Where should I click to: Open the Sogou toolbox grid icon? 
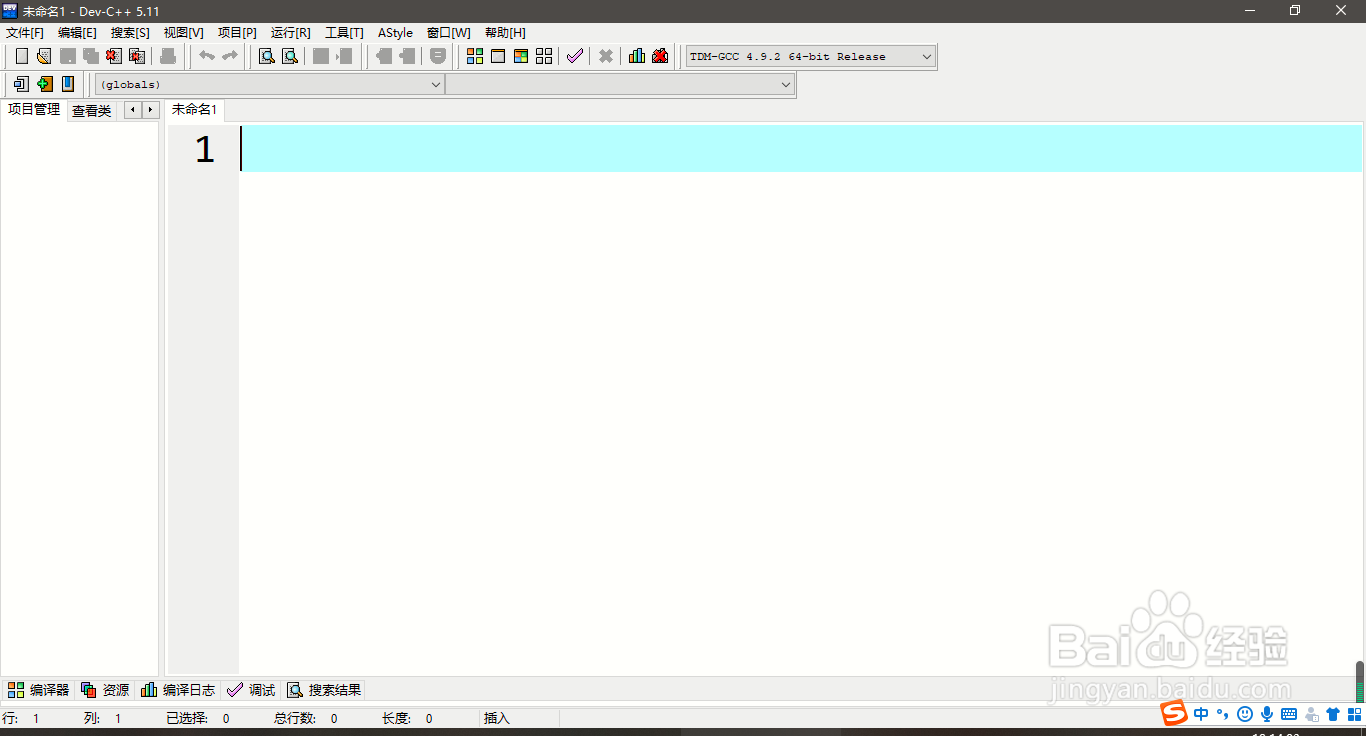coord(1354,714)
